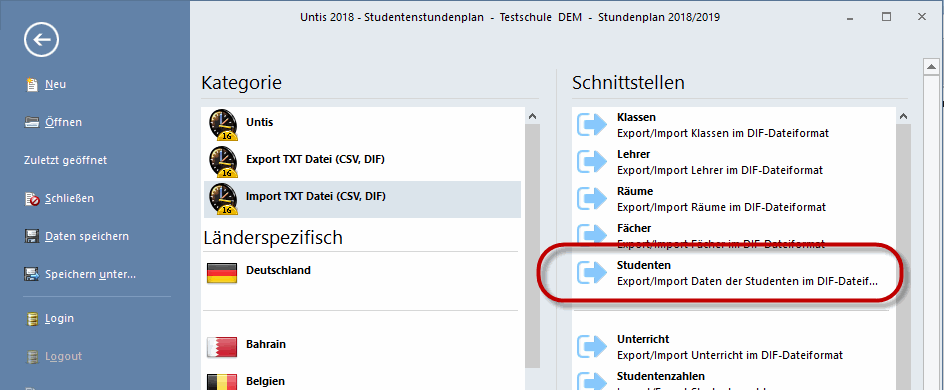This screenshot has width=944, height=390.
Task: Click the Bahrain flag icon
Action: 223,347
